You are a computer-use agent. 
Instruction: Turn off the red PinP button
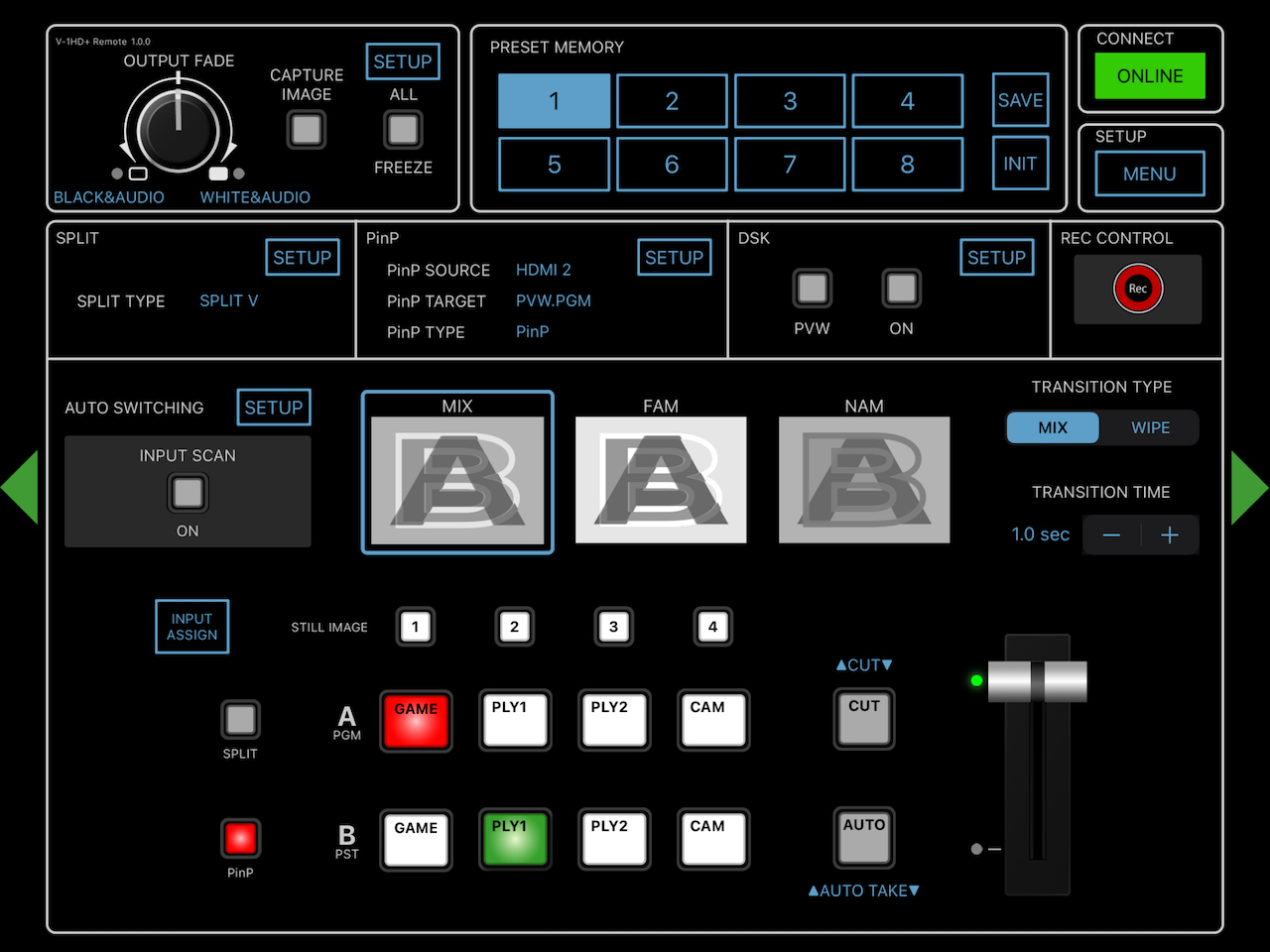pyautogui.click(x=240, y=838)
